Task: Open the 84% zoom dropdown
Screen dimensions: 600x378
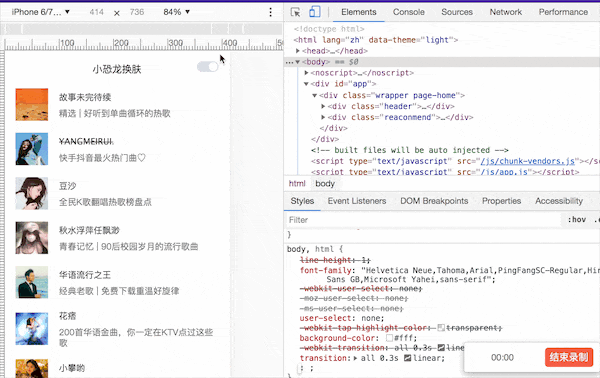Action: point(176,12)
